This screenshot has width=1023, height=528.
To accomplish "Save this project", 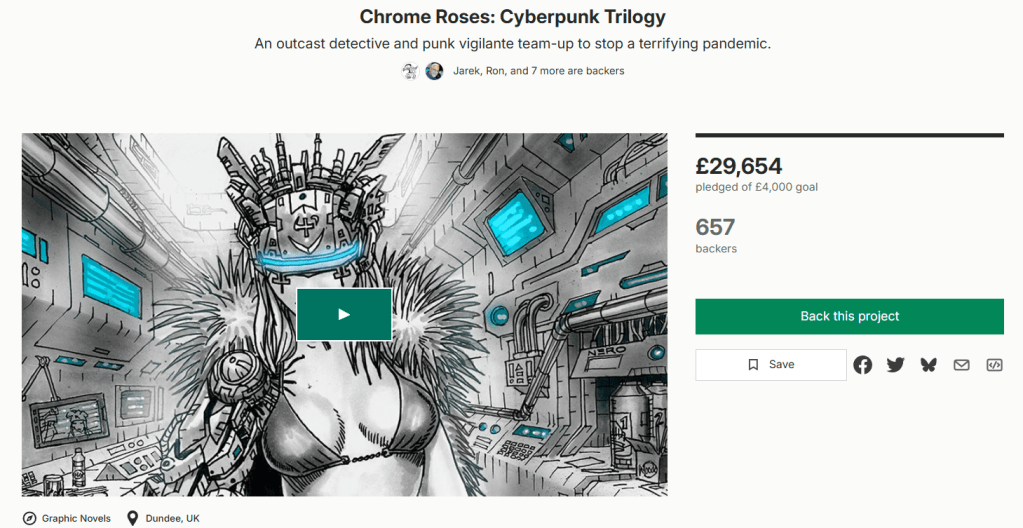I will (x=771, y=365).
